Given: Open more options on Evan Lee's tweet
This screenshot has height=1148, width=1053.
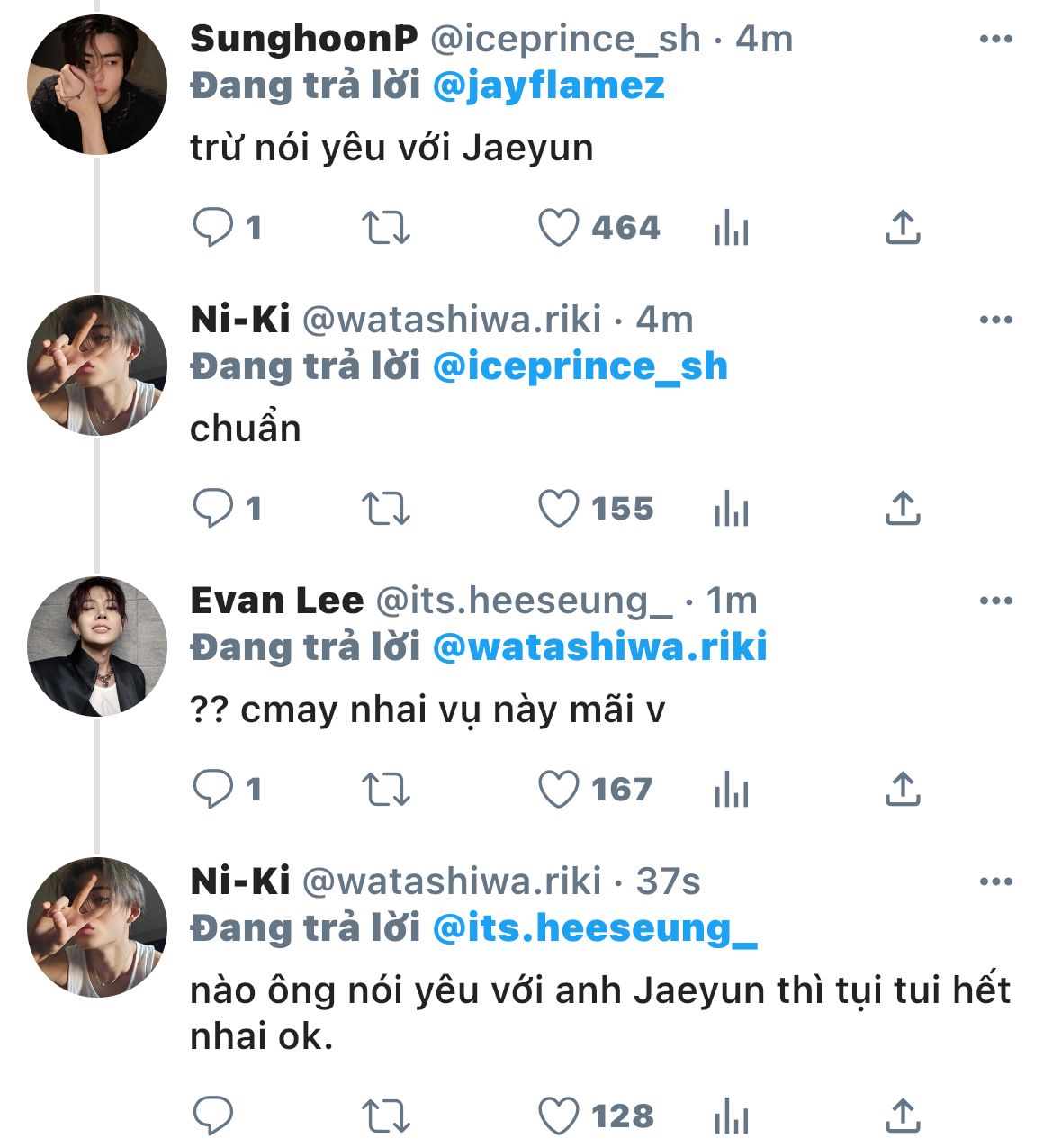Looking at the screenshot, I should click(x=995, y=601).
